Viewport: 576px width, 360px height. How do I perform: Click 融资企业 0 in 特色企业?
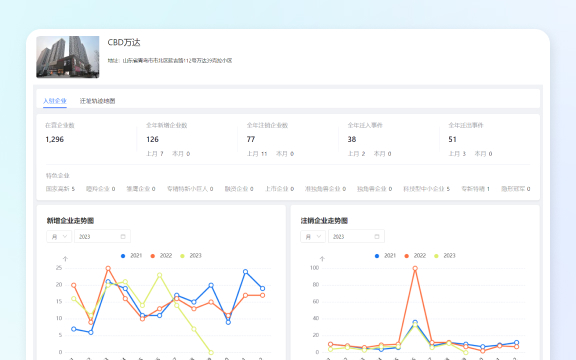tap(239, 189)
